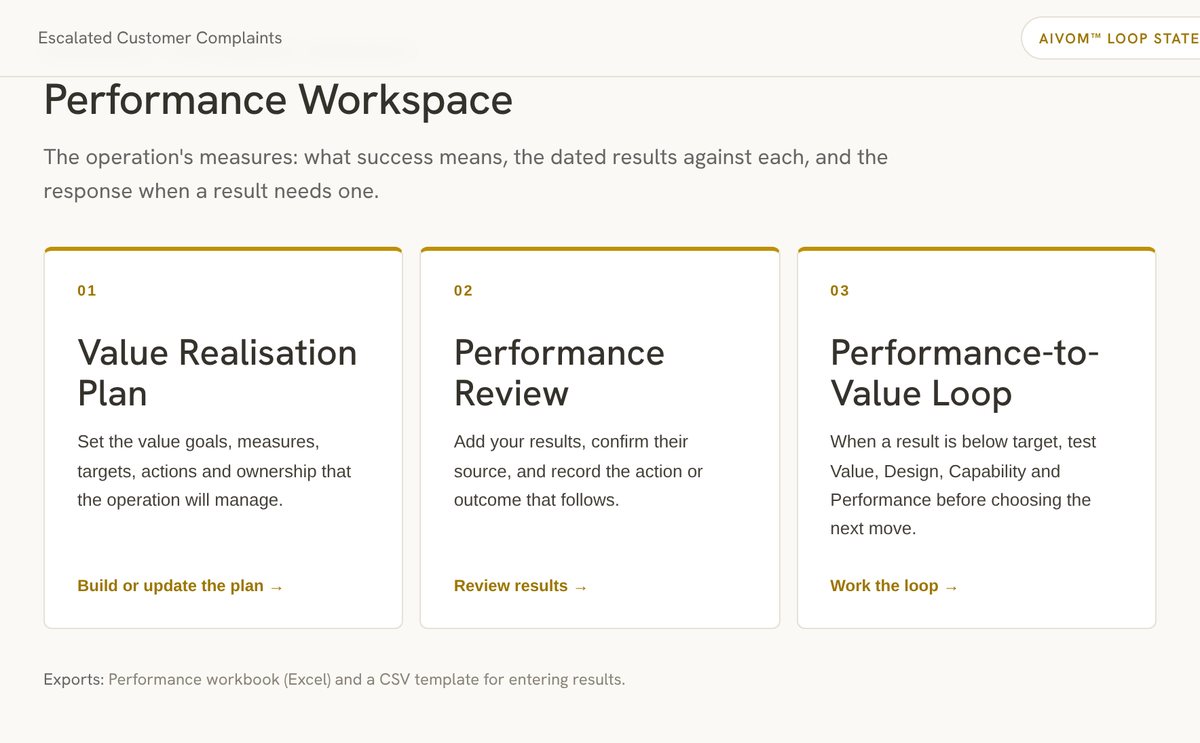Open the Work the loop link
The image size is (1200, 743).
pyautogui.click(x=894, y=586)
